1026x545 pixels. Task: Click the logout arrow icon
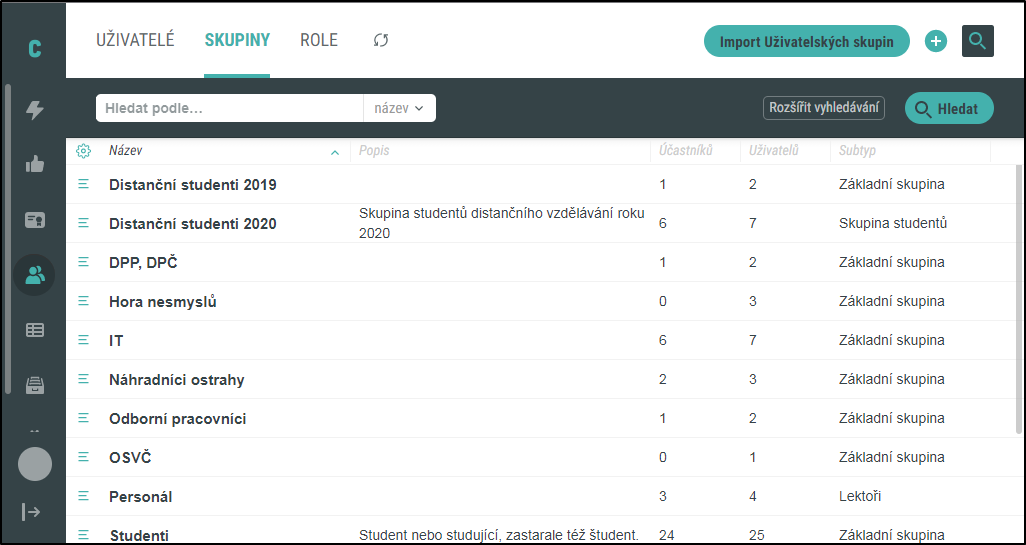click(31, 512)
